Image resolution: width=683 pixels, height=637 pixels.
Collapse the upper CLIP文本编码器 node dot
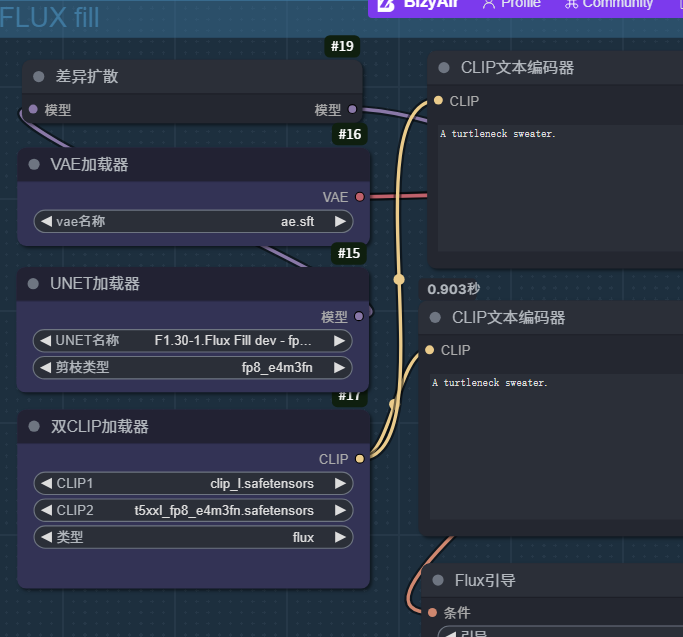click(x=444, y=68)
